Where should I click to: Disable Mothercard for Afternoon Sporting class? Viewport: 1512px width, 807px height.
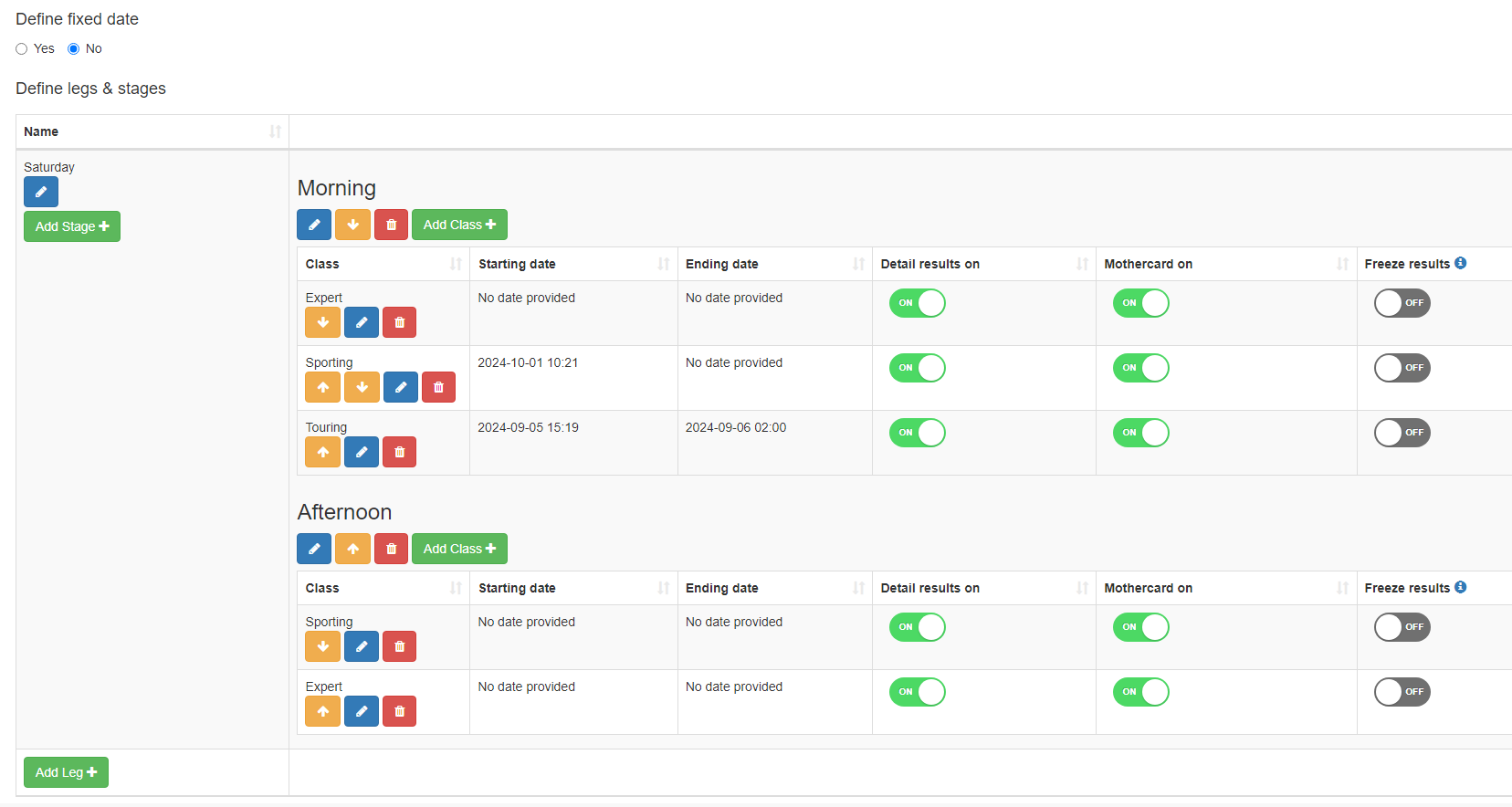click(x=1140, y=627)
